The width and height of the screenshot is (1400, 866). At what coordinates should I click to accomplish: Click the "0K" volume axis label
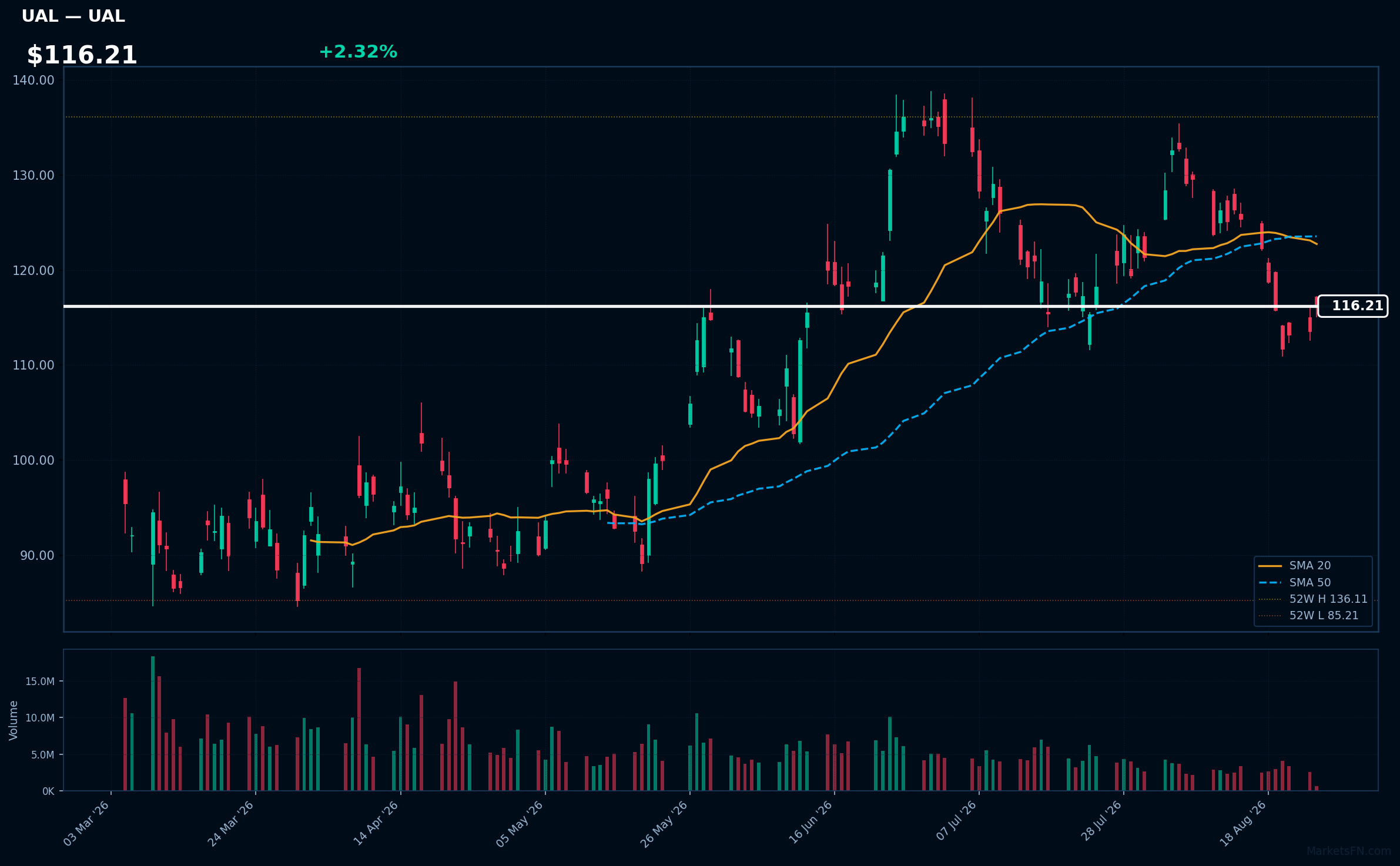48,791
